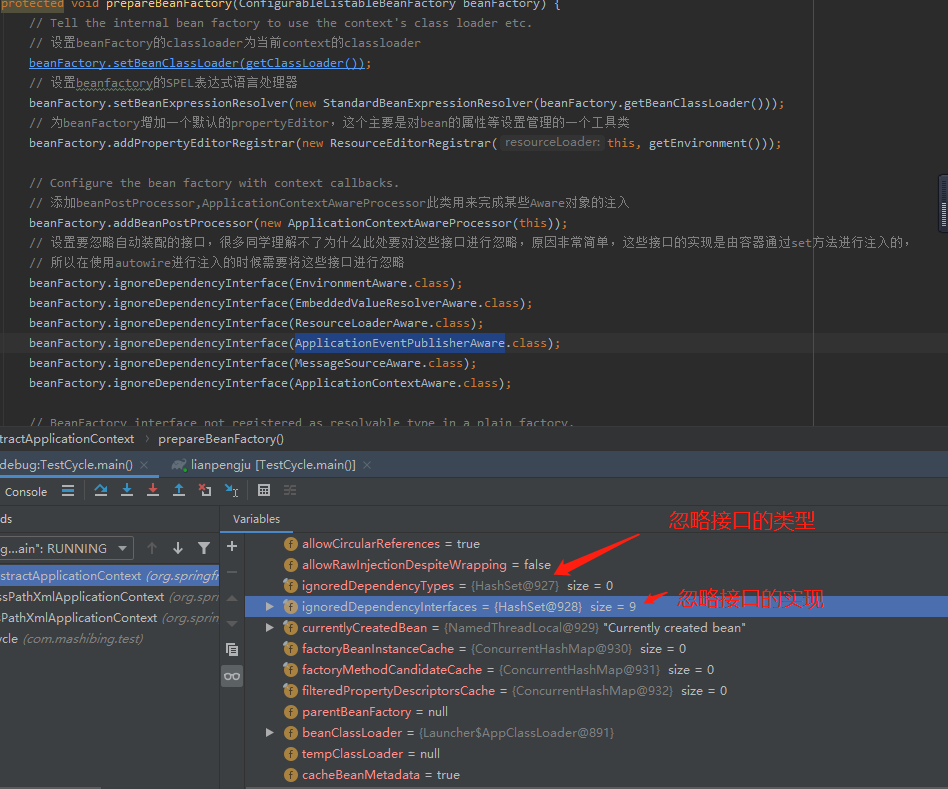Toggle the frames filter funnel icon
The width and height of the screenshot is (948, 789).
coord(204,548)
